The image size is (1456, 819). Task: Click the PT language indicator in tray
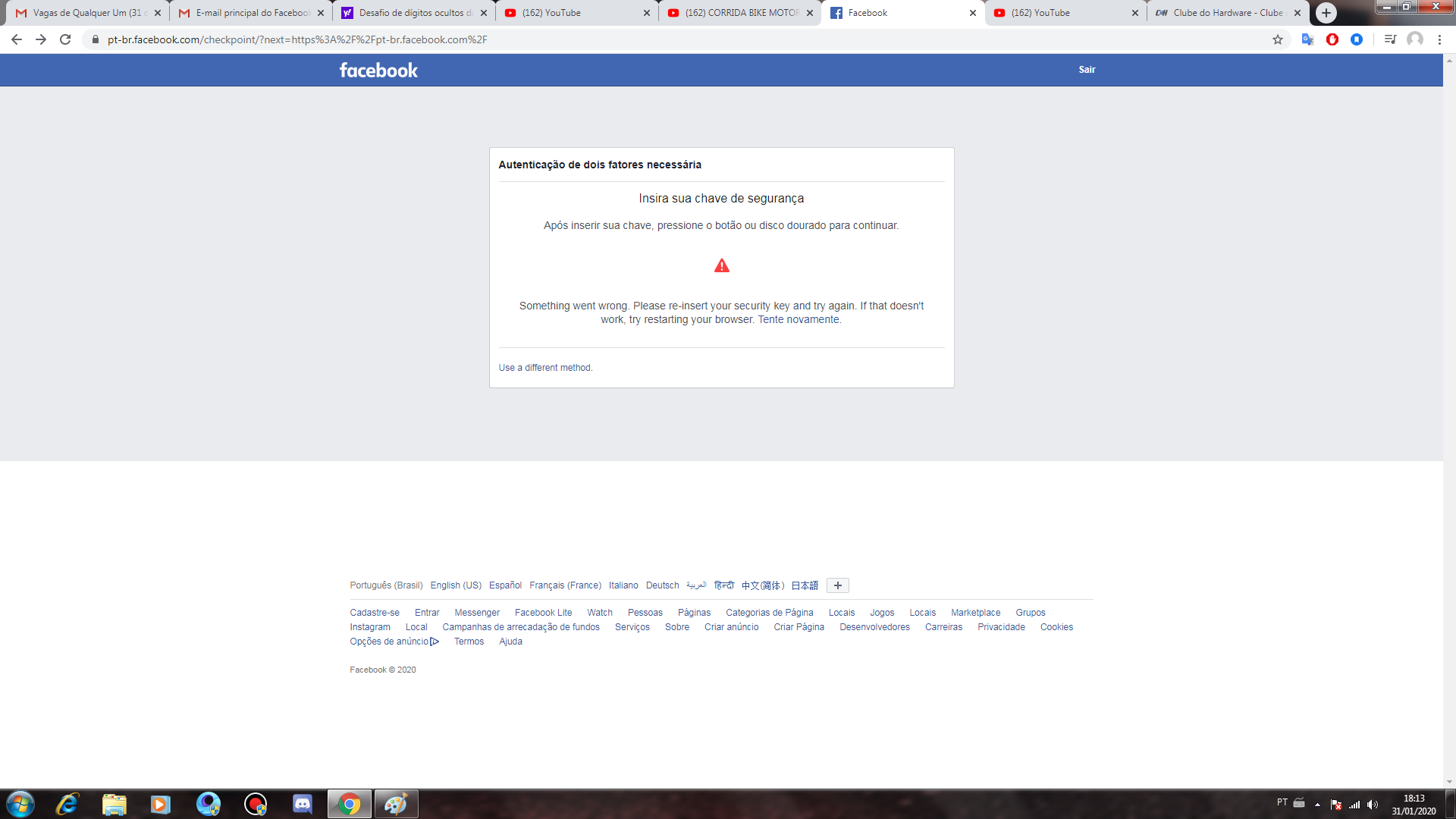[1282, 802]
